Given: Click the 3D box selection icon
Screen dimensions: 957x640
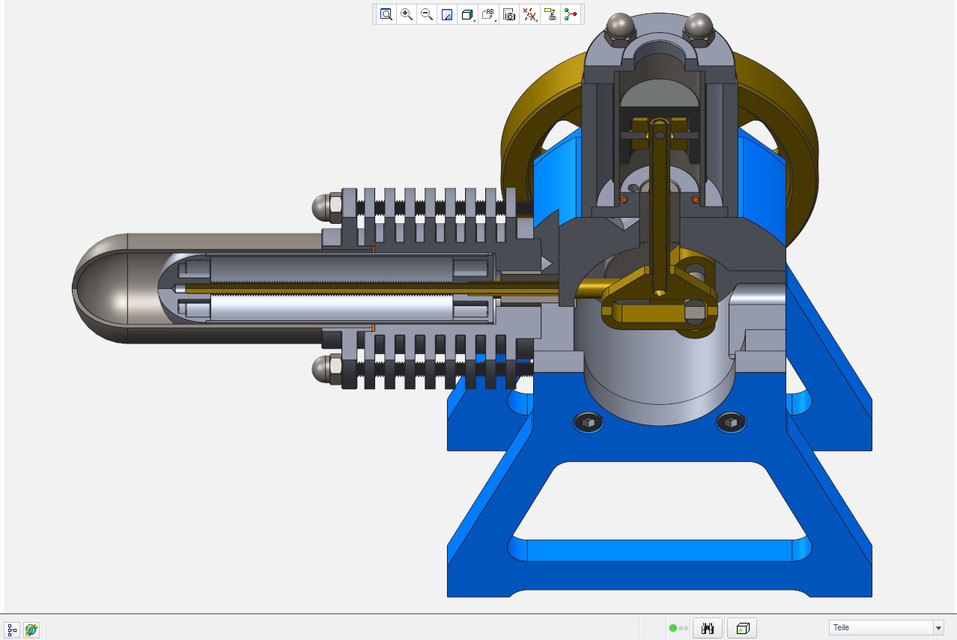Looking at the screenshot, I should 743,628.
